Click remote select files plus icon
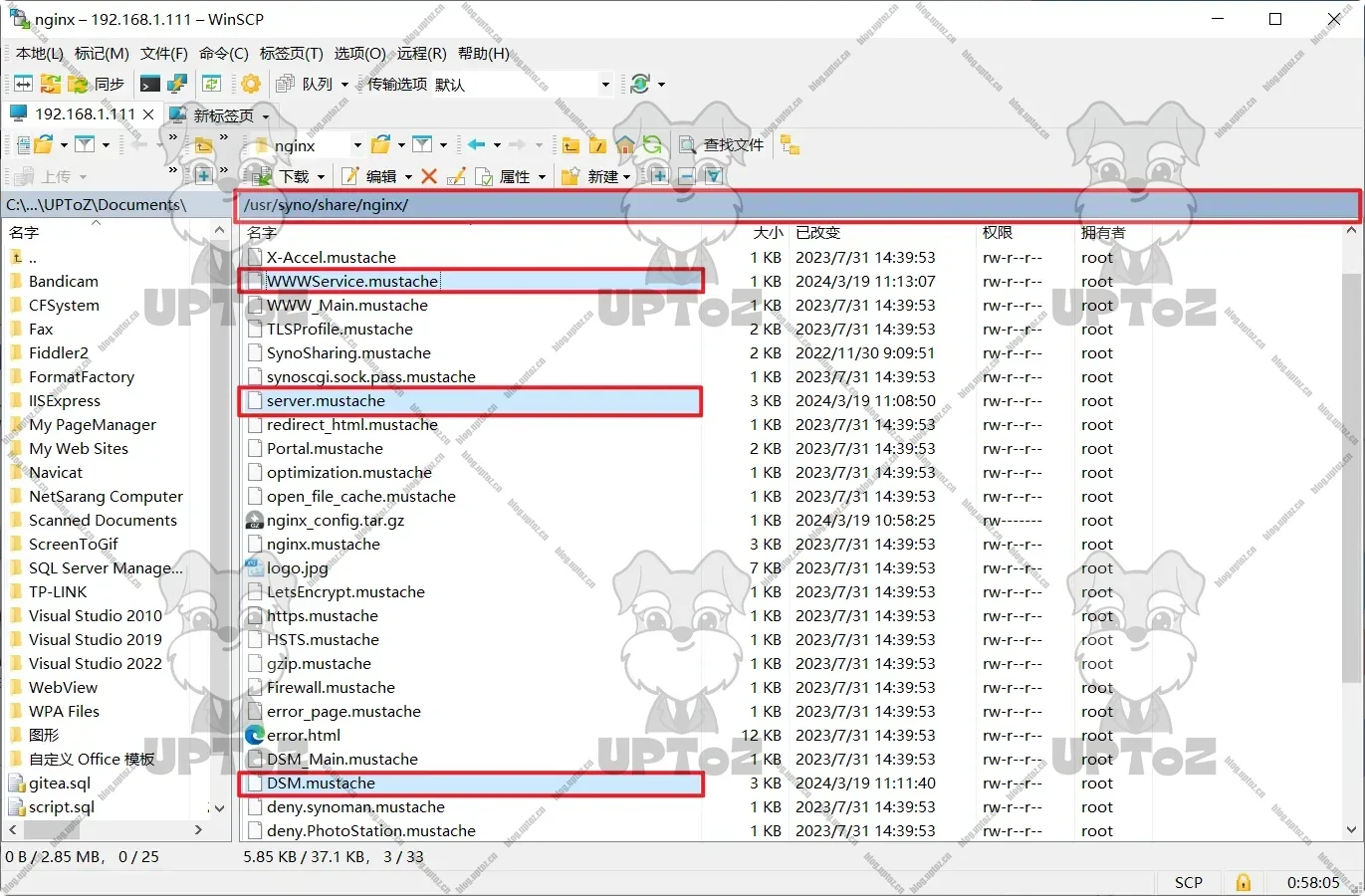This screenshot has width=1365, height=896. coord(659,176)
